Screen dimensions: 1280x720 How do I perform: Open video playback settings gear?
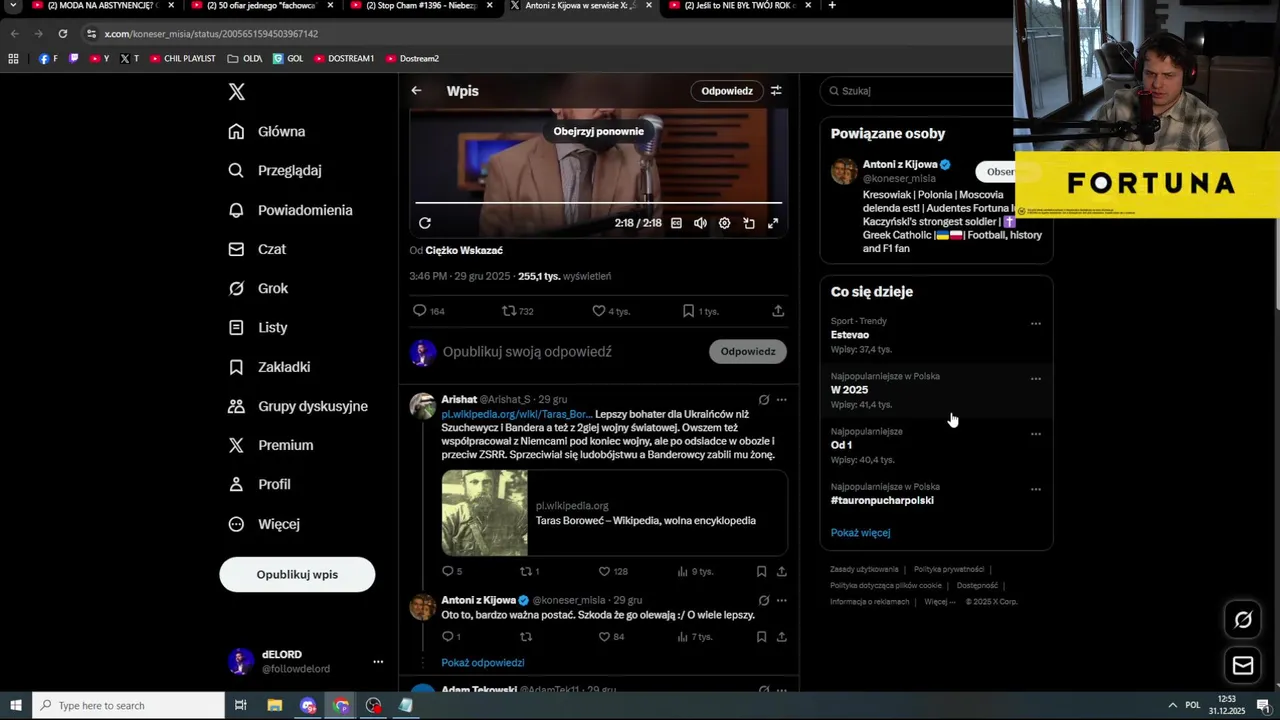[x=724, y=223]
